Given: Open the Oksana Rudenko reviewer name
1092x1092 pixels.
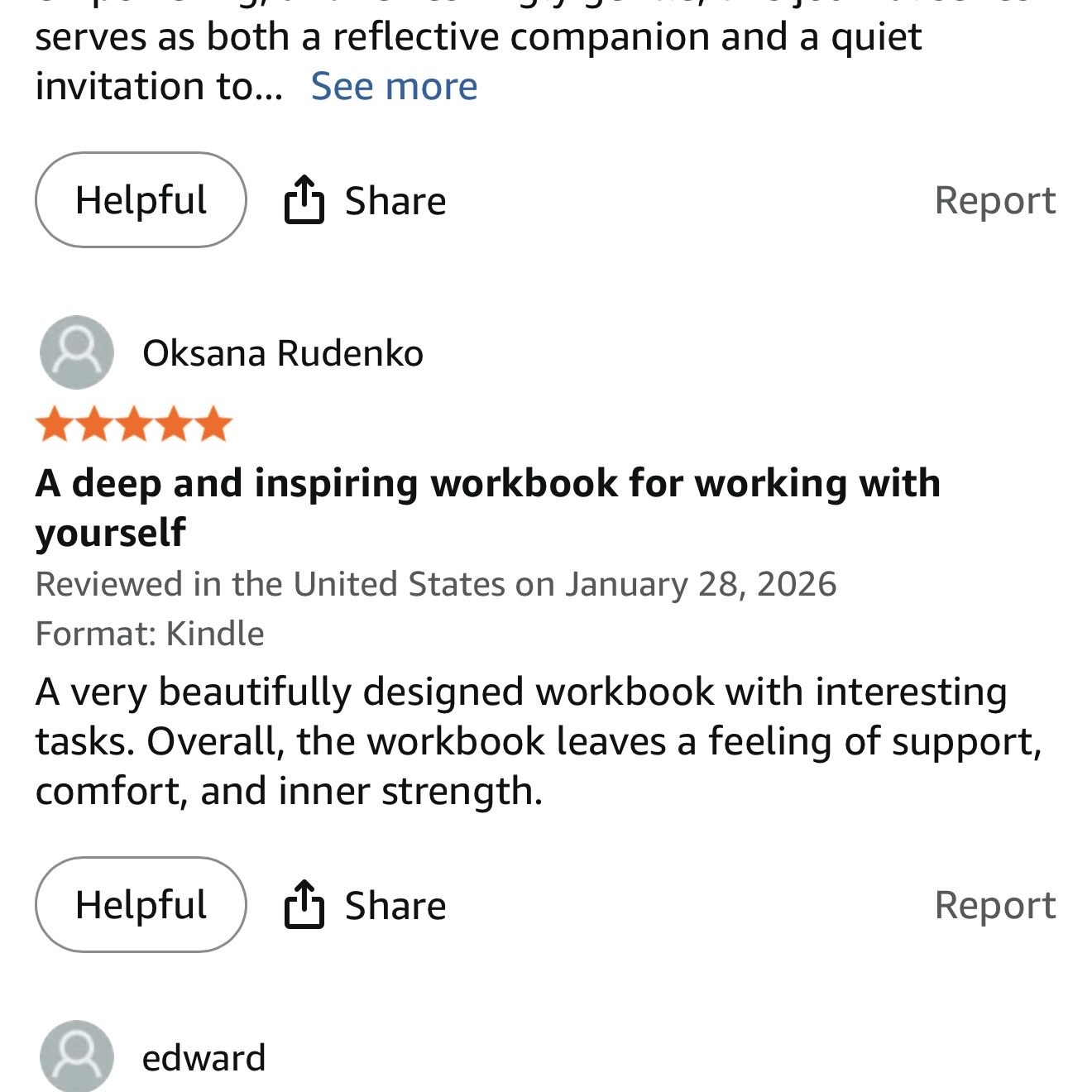Looking at the screenshot, I should point(283,353).
